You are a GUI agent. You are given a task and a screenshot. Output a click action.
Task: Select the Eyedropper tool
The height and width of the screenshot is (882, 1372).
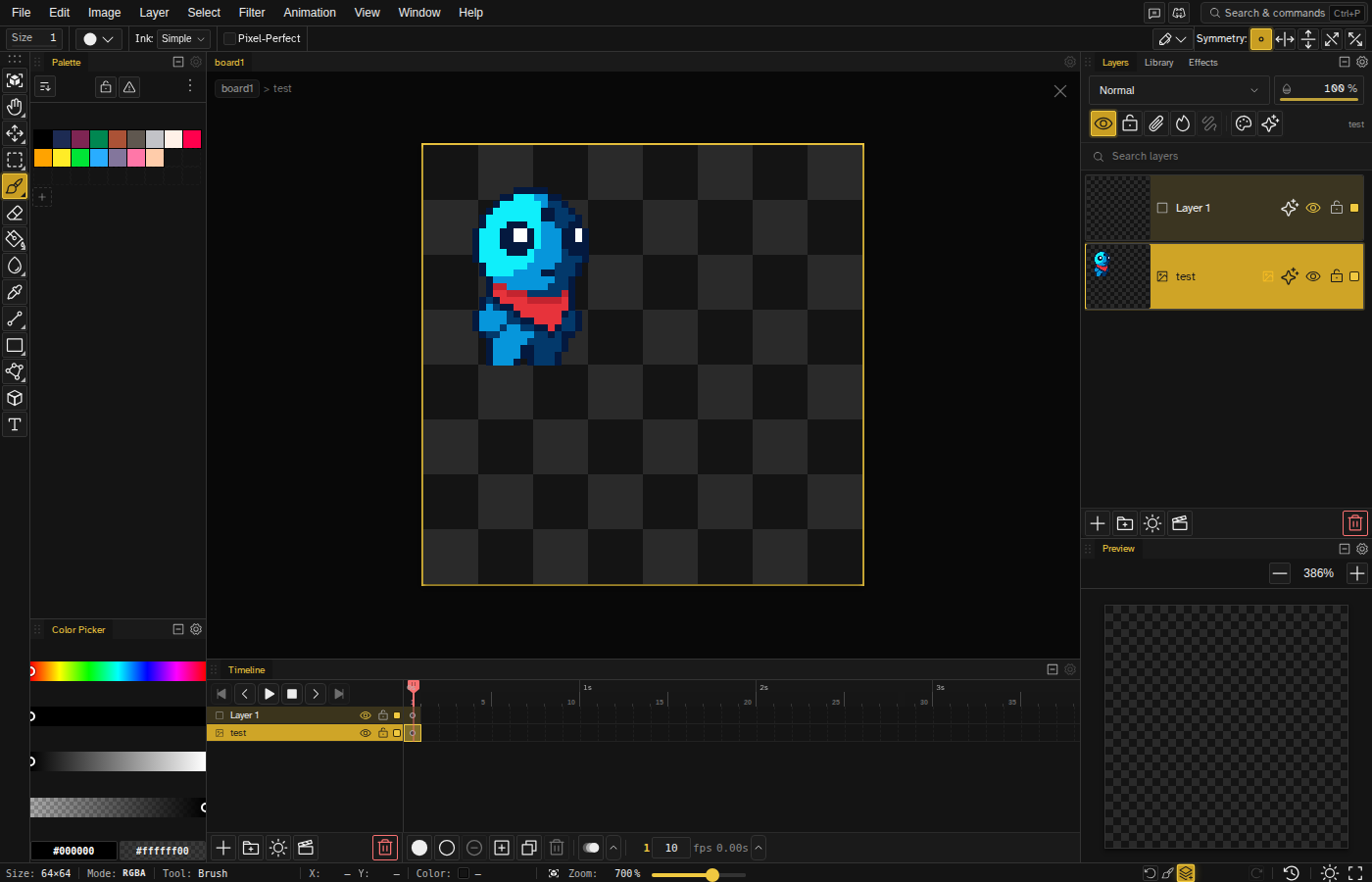[15, 292]
